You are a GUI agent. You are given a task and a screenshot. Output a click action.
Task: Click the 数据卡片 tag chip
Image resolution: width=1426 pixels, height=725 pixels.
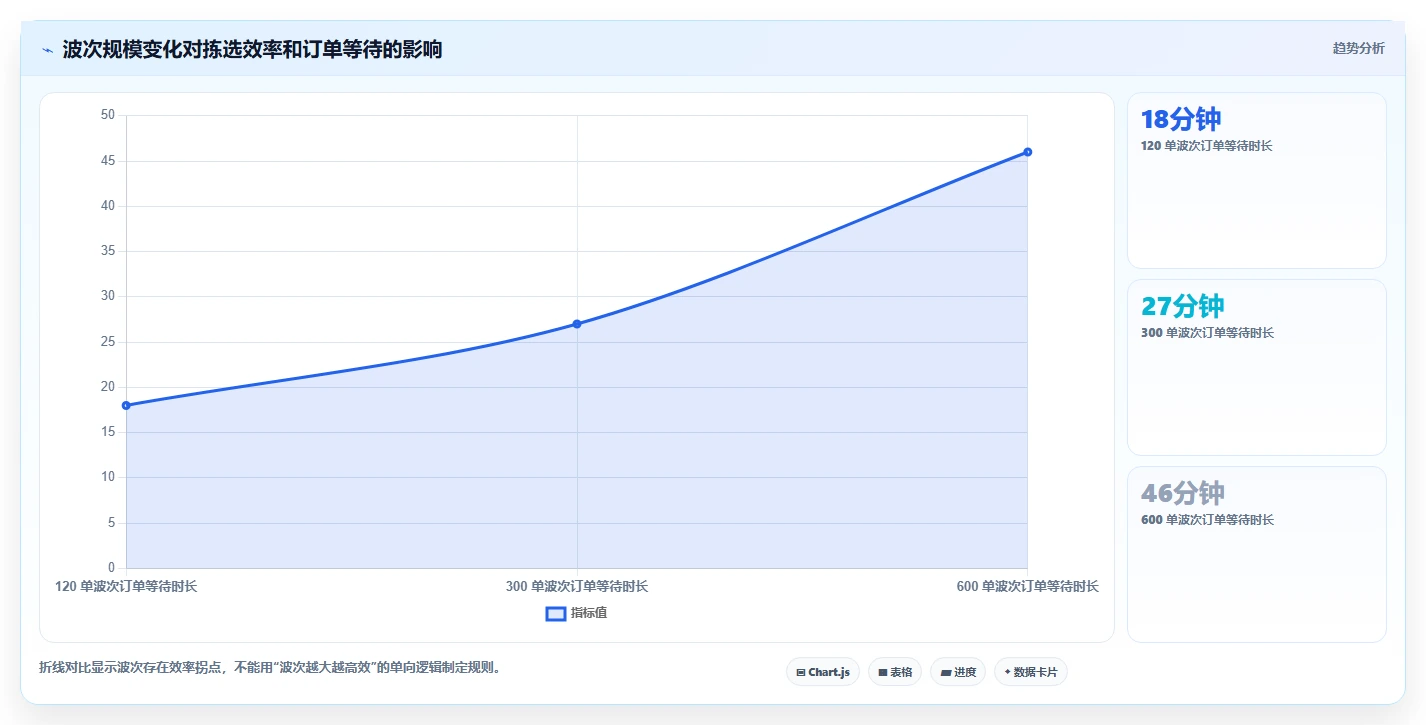pos(1031,672)
